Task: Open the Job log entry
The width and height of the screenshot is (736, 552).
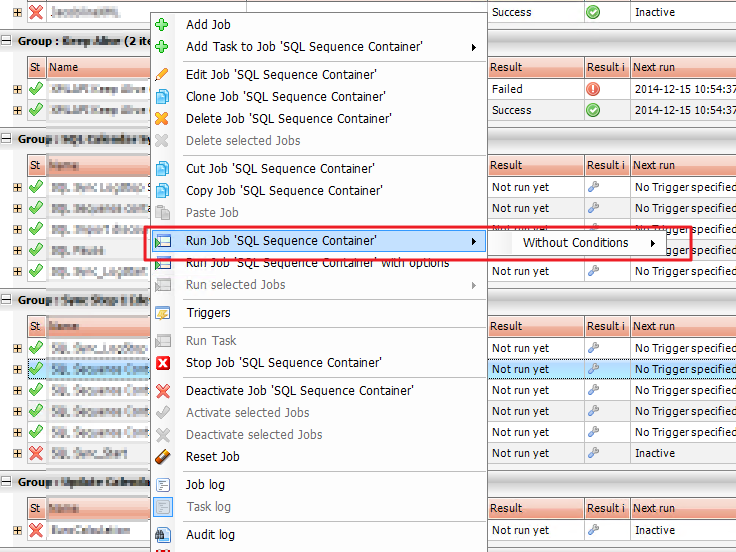Action: click(206, 485)
